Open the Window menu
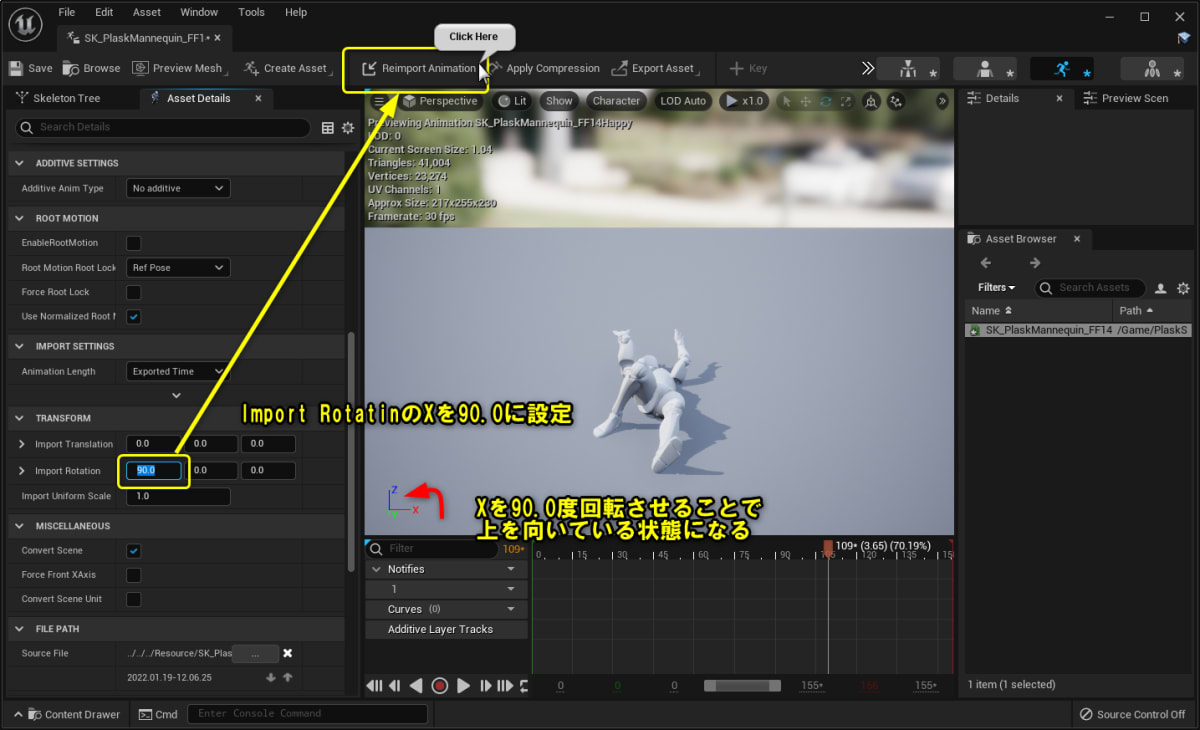The width and height of the screenshot is (1200, 730). coord(199,12)
